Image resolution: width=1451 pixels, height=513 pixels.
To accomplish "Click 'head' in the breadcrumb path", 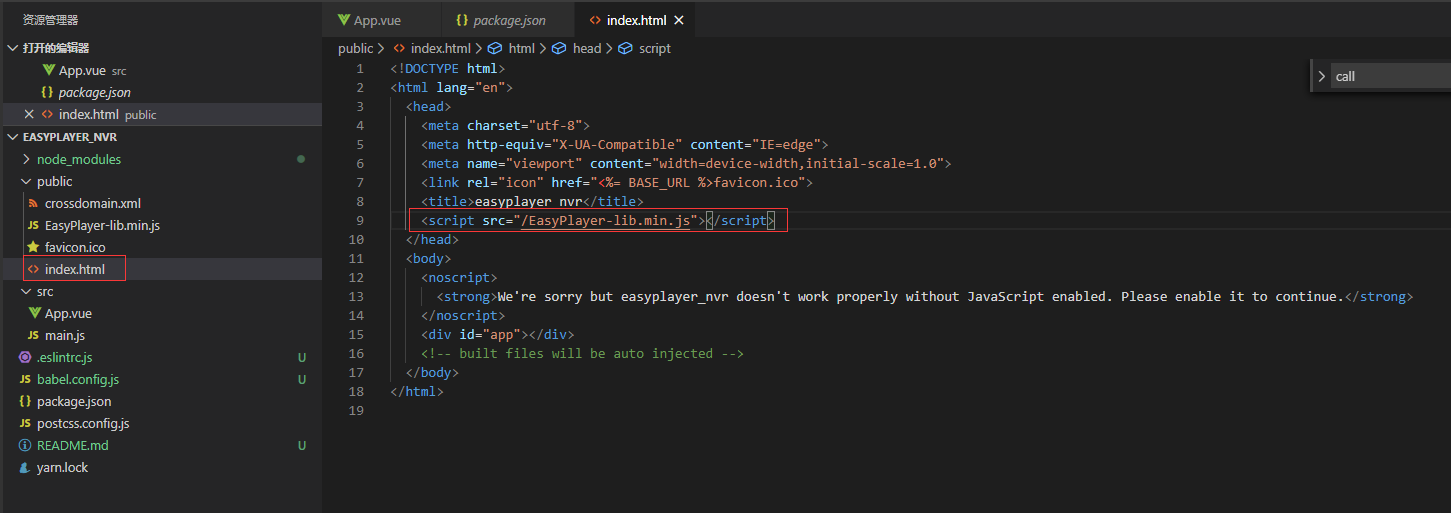I will 587,48.
